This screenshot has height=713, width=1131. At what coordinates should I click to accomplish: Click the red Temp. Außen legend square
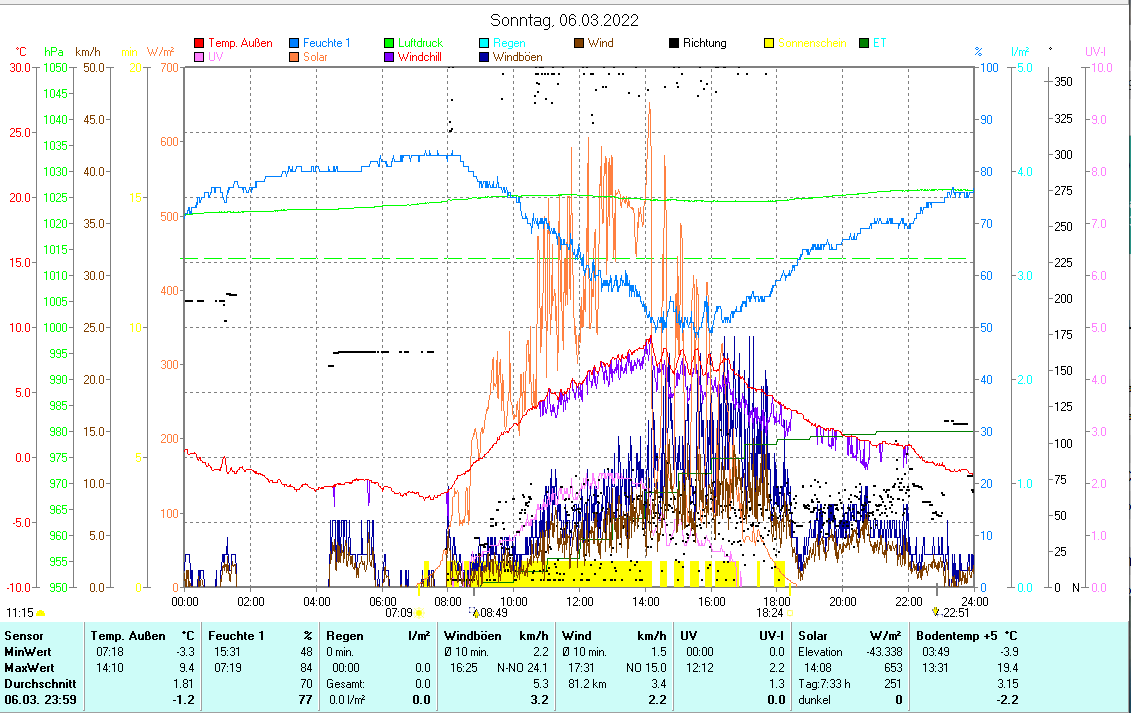[199, 43]
